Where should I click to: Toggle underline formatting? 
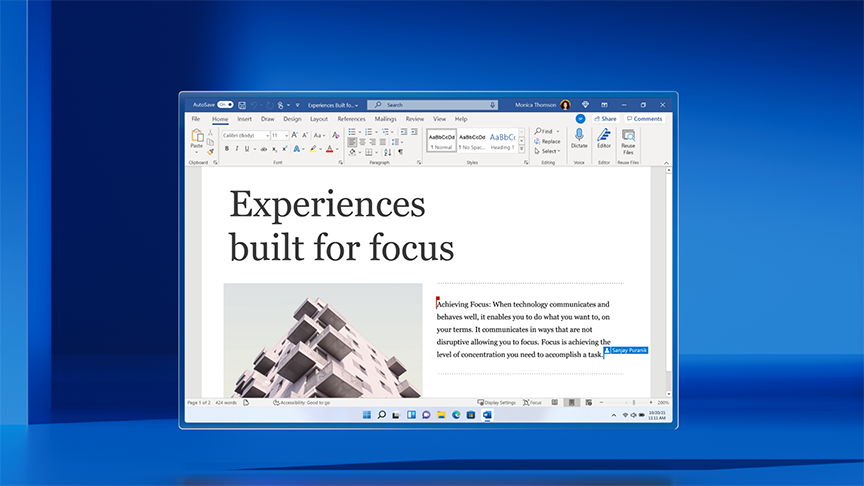pos(247,149)
